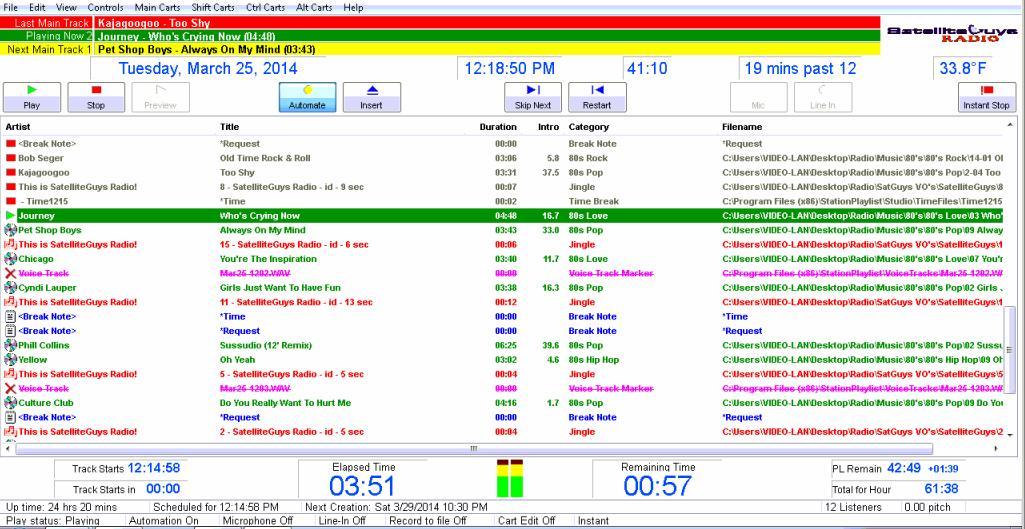The width and height of the screenshot is (1025, 529).
Task: Click the disc icon next to Chicago
Action: 10,258
